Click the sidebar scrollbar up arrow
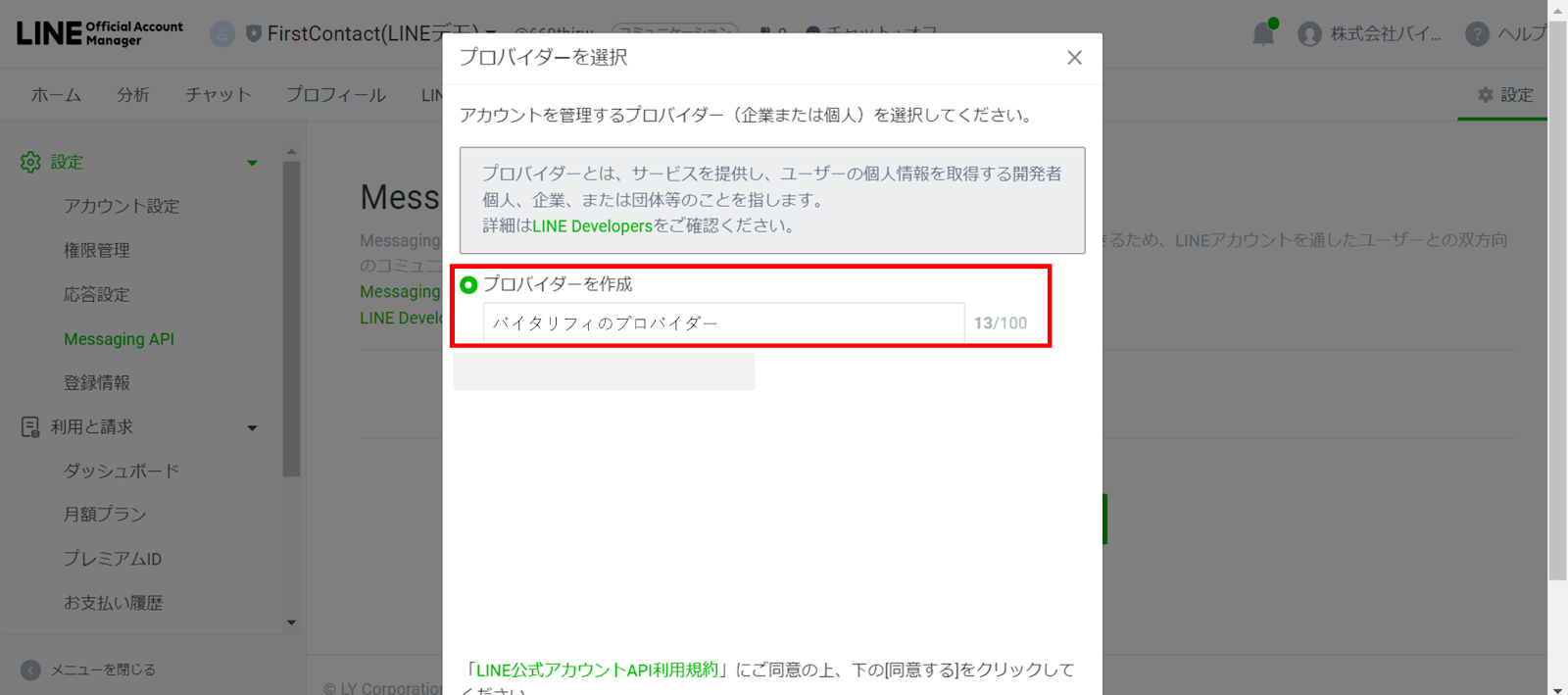1568x695 pixels. (x=291, y=152)
